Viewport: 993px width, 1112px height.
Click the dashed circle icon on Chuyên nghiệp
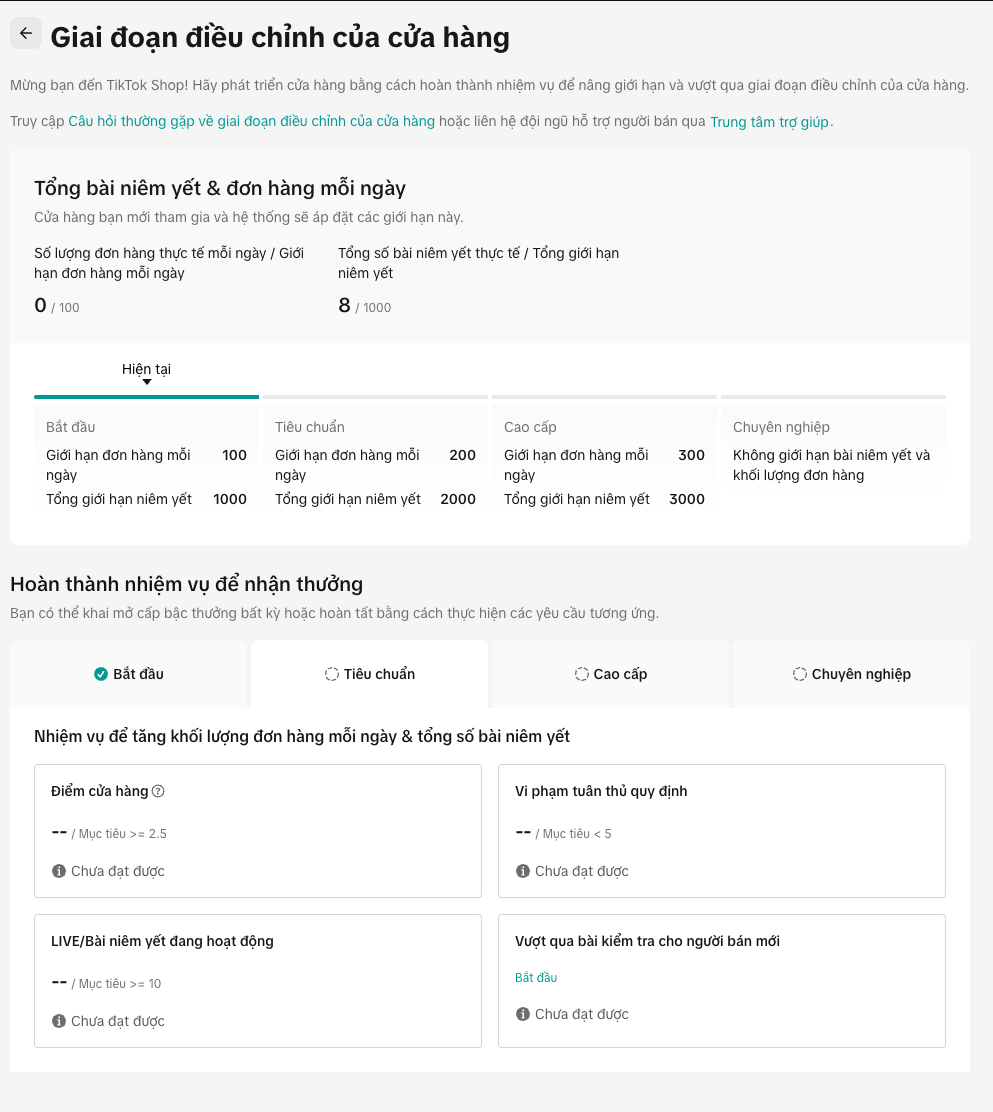pyautogui.click(x=800, y=674)
